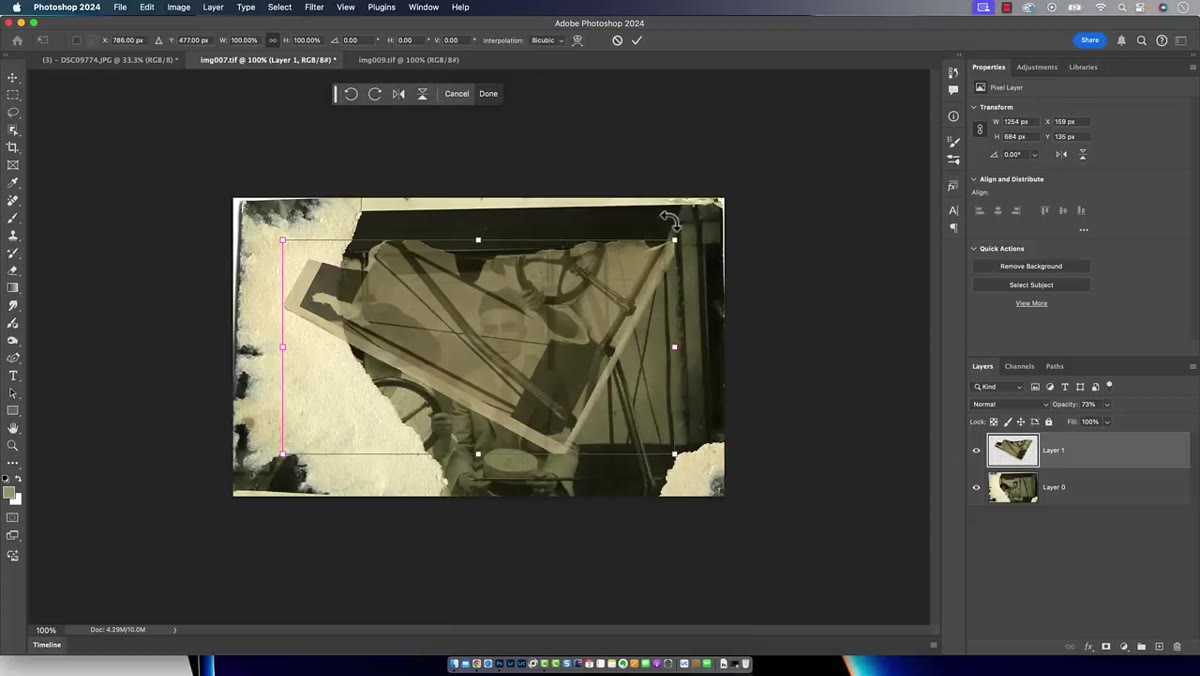The image size is (1200, 676).
Task: Cancel transform with circle-slash icon
Action: pos(617,40)
